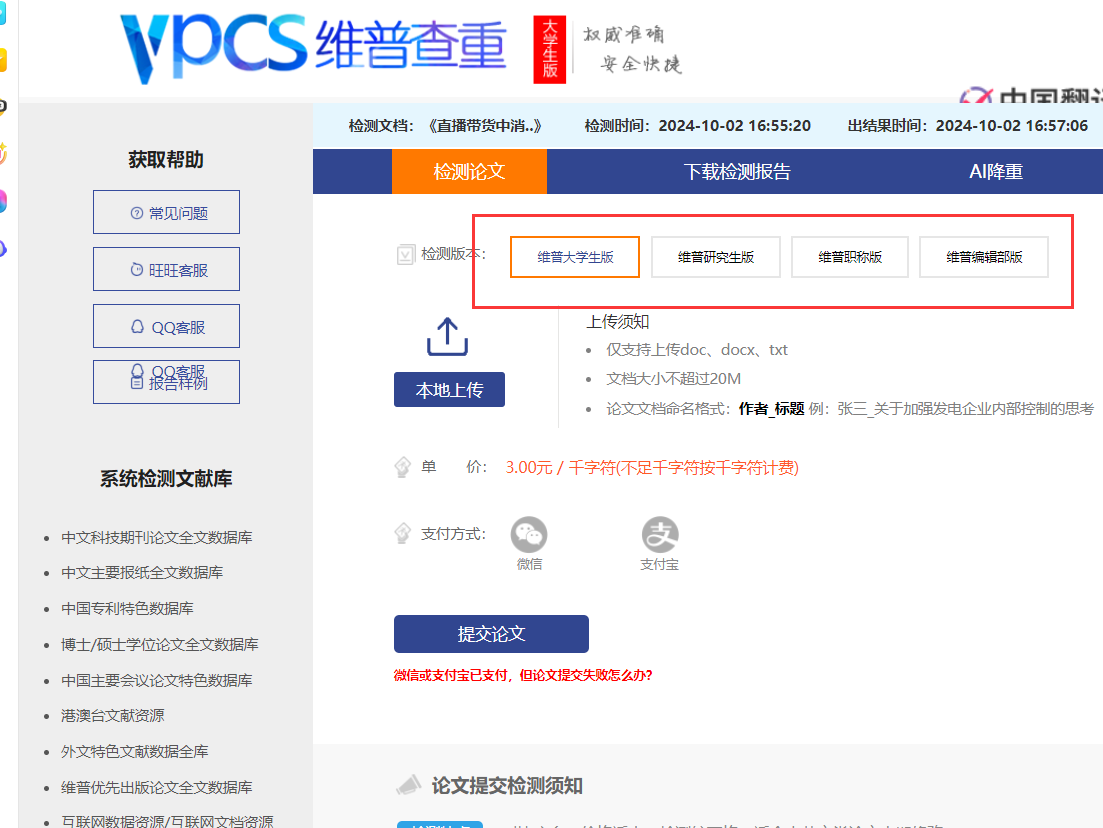Click the VPCS 维普查重 logo
Screen dimensions: 1103x828
[x=313, y=48]
